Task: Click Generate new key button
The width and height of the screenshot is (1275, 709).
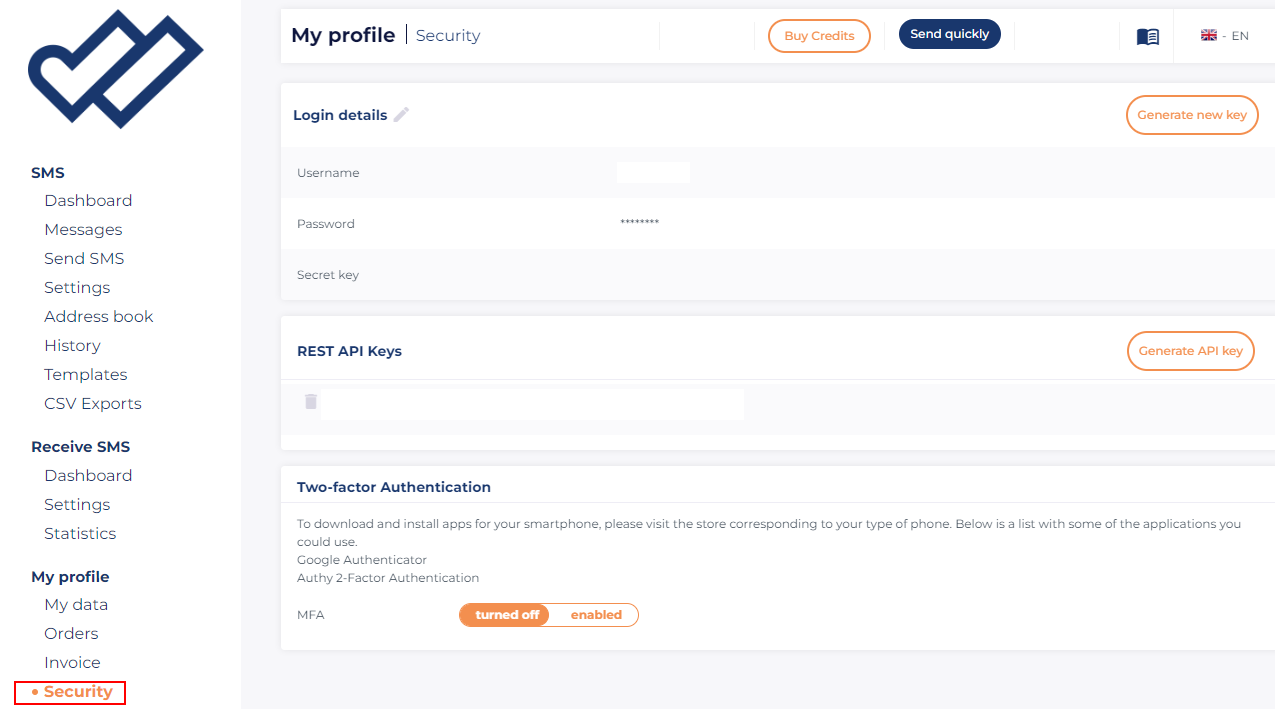Action: pyautogui.click(x=1191, y=115)
